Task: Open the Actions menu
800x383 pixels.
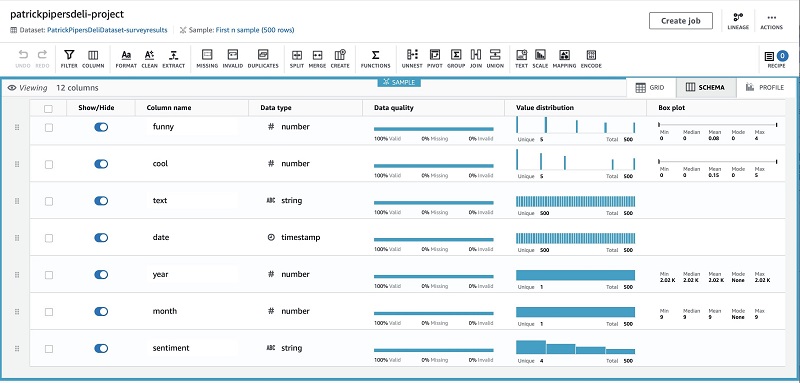Action: 771,21
